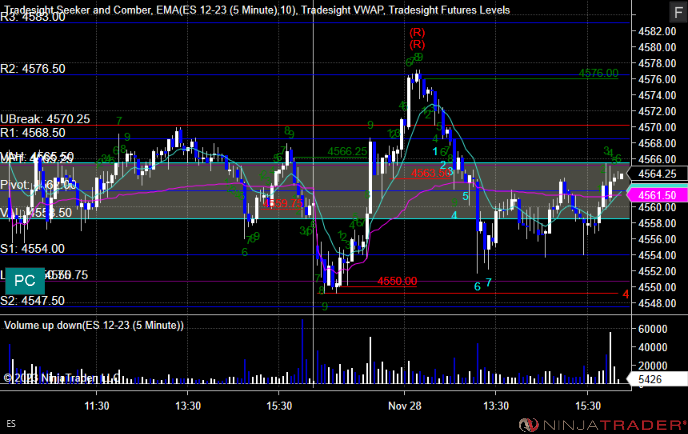Click the 'UBreak: 4570.25' label
Viewport: 688px width, 434px height.
45,119
